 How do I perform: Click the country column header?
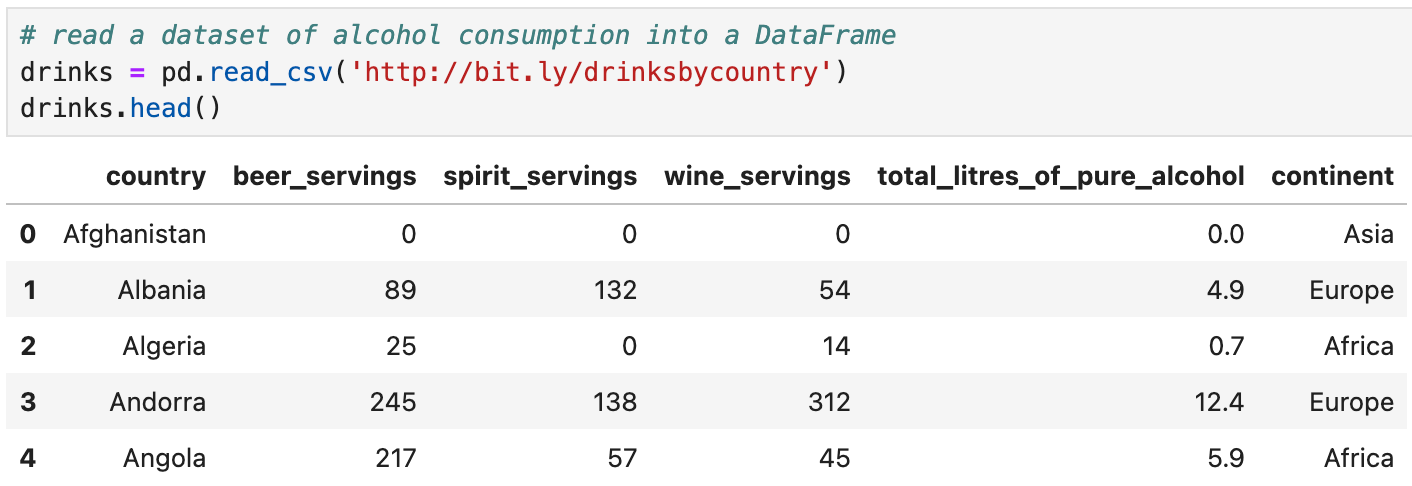(x=155, y=177)
